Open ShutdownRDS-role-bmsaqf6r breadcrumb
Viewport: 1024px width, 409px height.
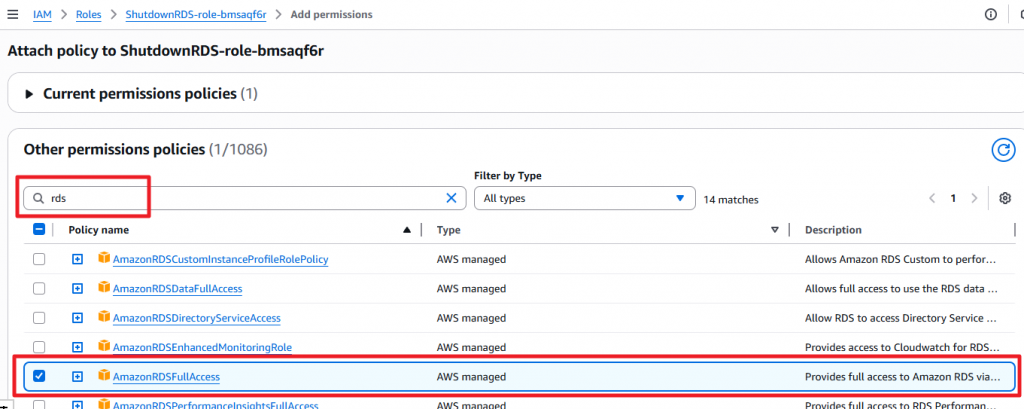coord(196,14)
